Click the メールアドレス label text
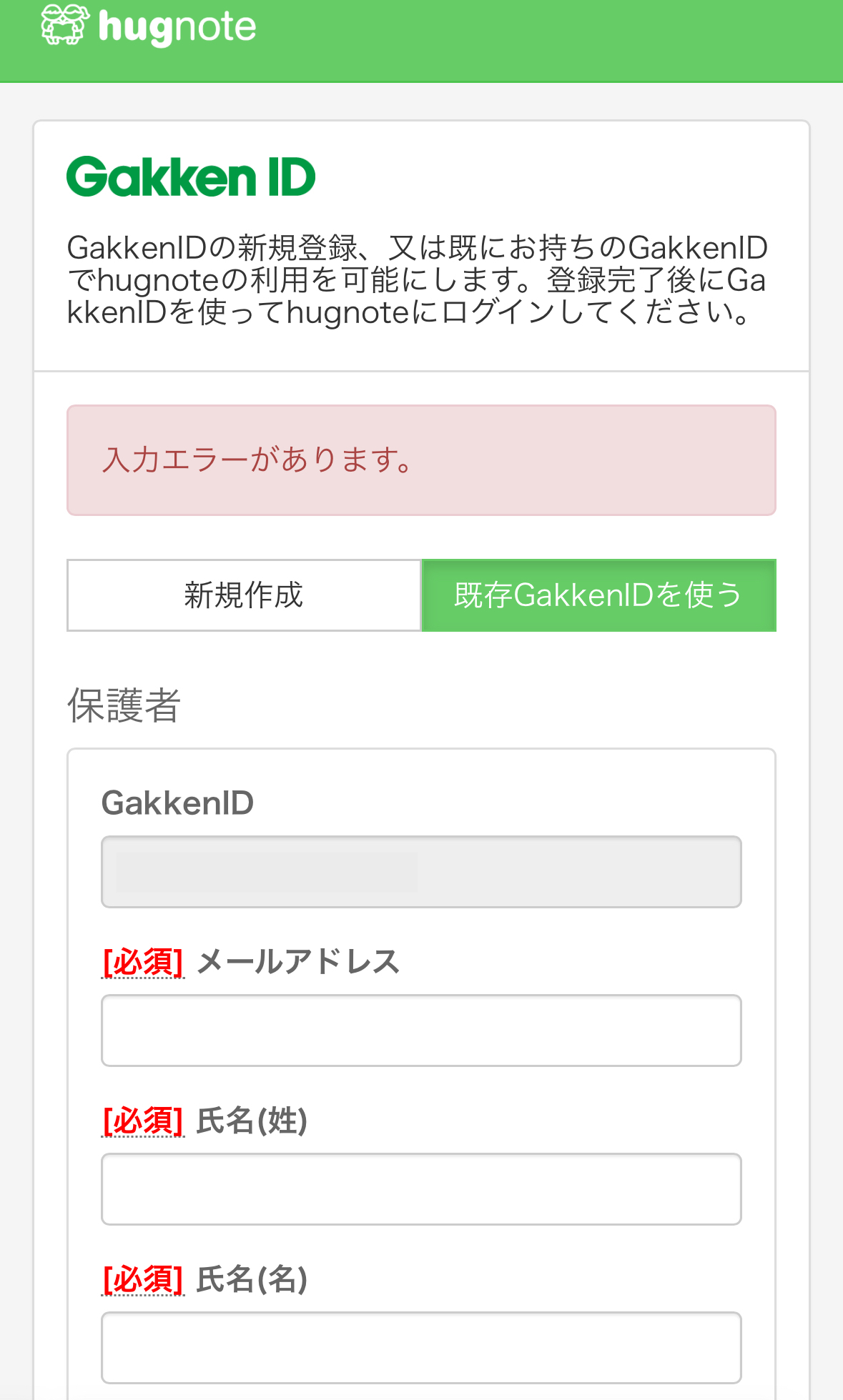Viewport: 843px width, 1400px height. click(x=298, y=962)
